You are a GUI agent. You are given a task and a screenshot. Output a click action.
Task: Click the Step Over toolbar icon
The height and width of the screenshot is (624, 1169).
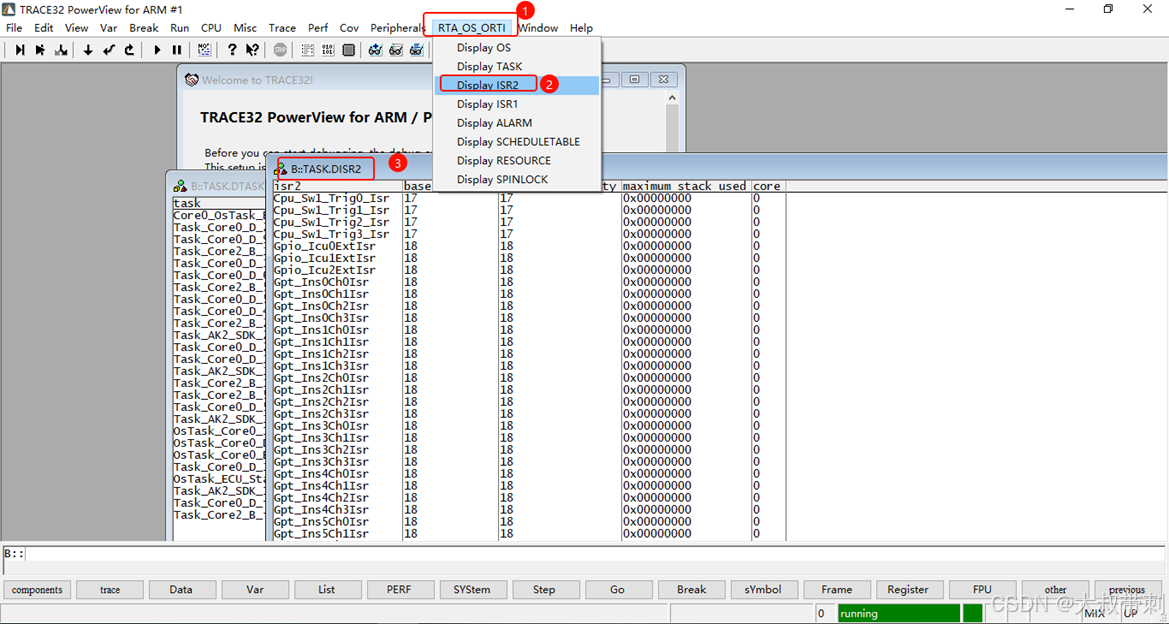(x=40, y=50)
